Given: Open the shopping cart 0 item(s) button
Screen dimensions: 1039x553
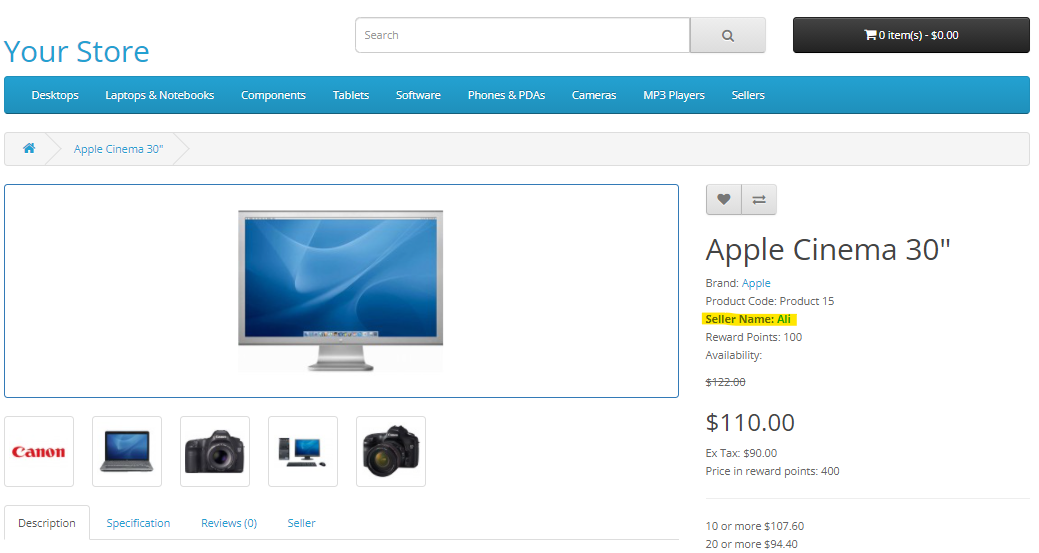Looking at the screenshot, I should point(911,35).
